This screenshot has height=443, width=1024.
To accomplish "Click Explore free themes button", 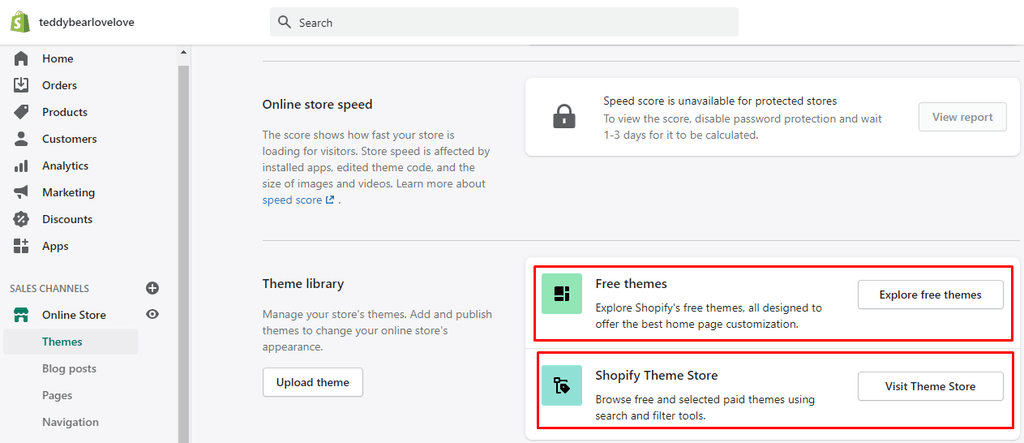I will (930, 295).
